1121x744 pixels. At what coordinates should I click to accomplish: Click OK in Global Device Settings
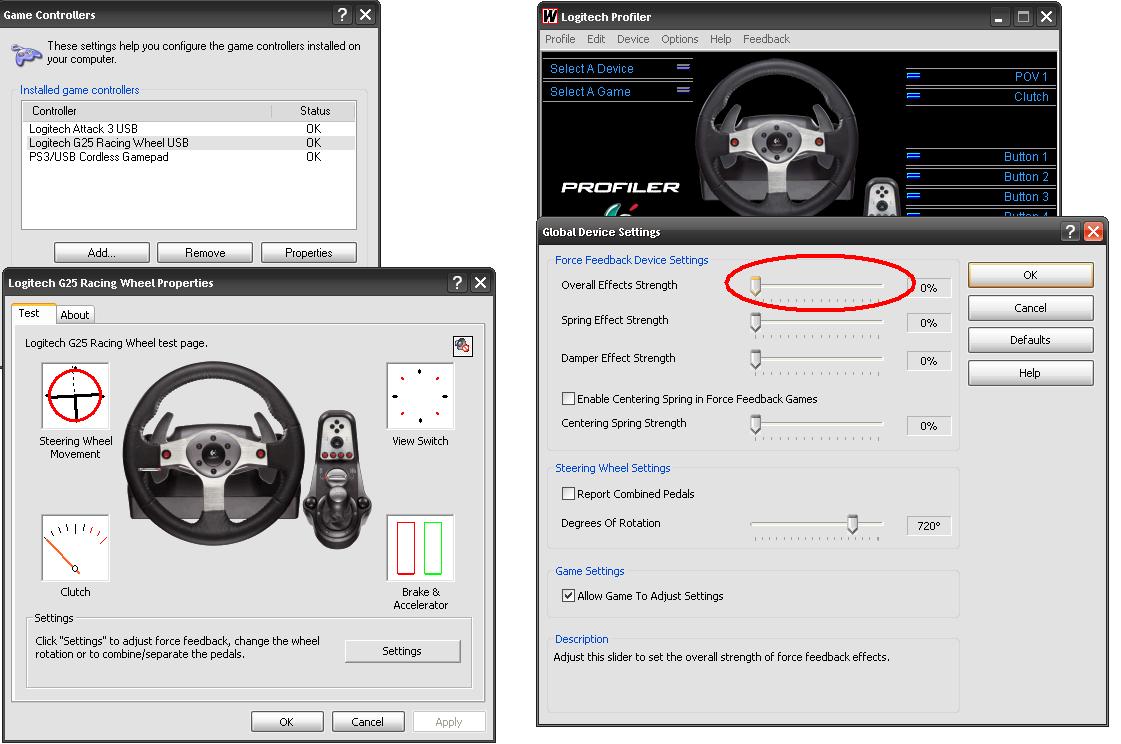[1030, 274]
